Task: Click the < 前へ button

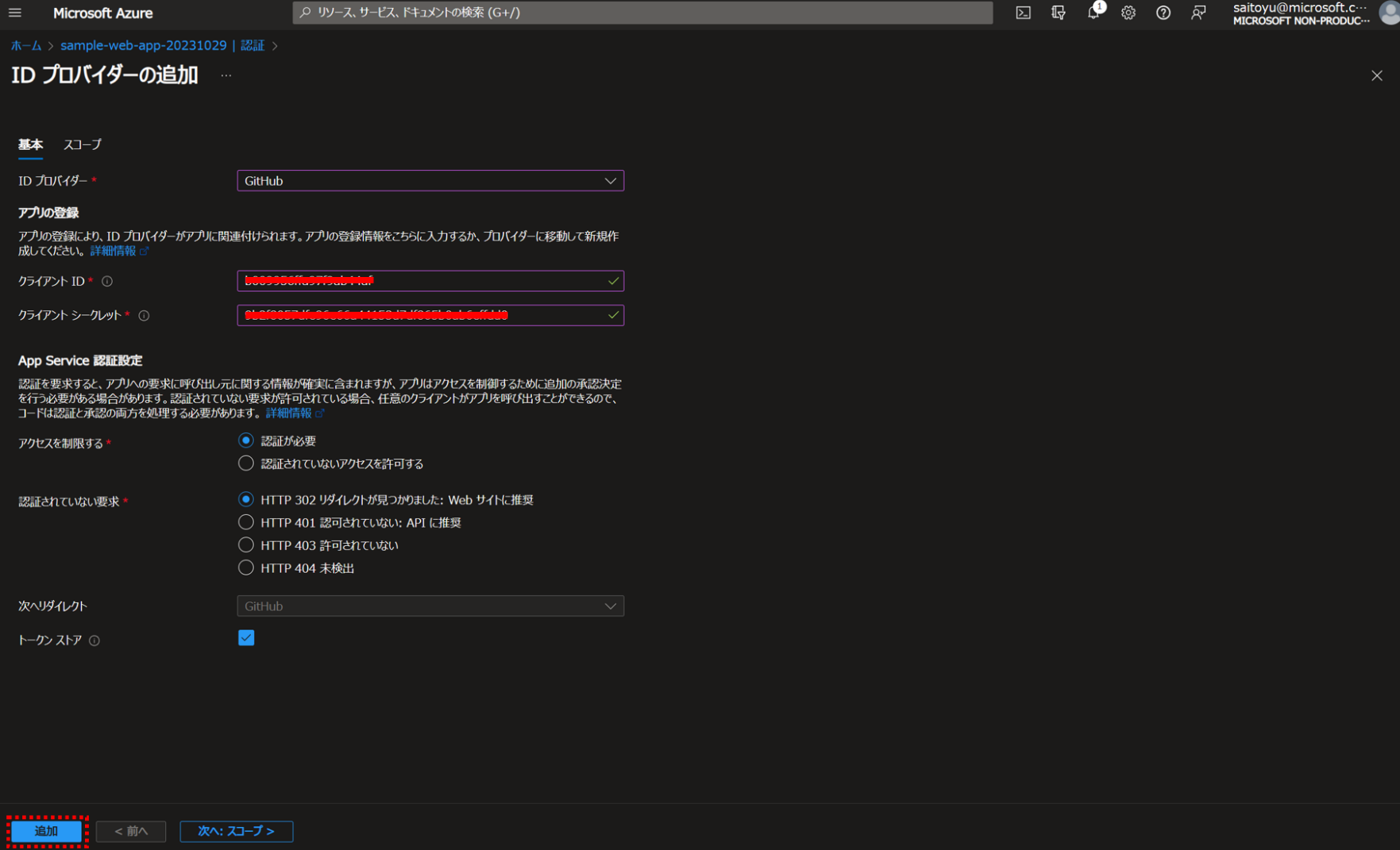Action: (x=131, y=831)
